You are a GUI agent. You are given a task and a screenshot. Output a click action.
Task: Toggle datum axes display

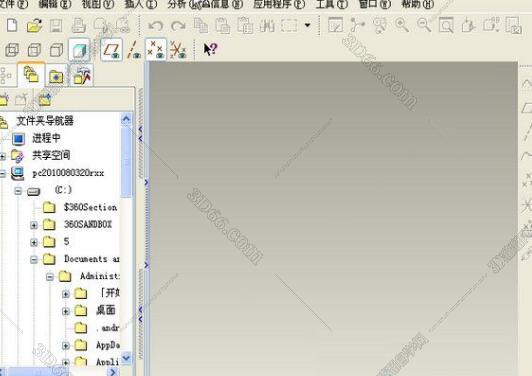134,50
